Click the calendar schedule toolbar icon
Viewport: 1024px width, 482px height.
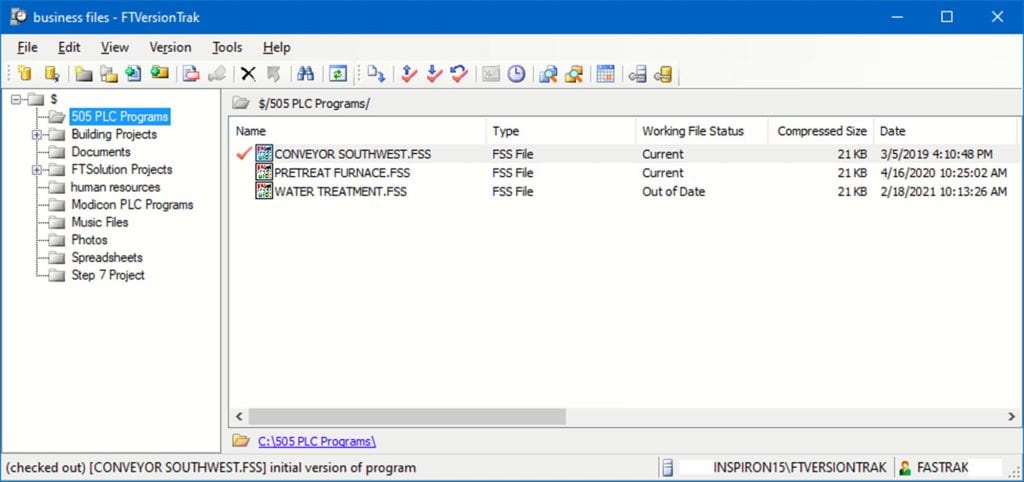click(605, 74)
